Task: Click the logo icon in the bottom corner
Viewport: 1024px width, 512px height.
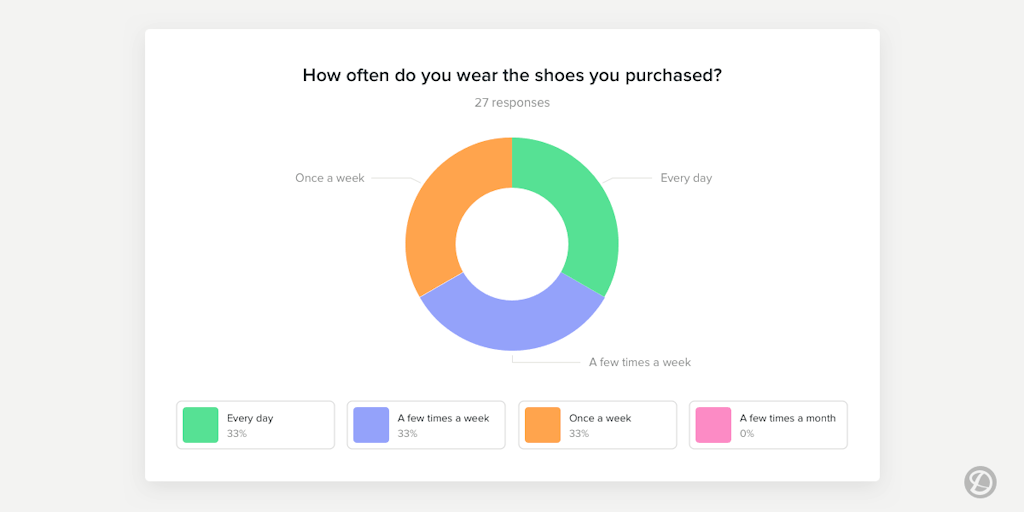Action: pos(980,481)
